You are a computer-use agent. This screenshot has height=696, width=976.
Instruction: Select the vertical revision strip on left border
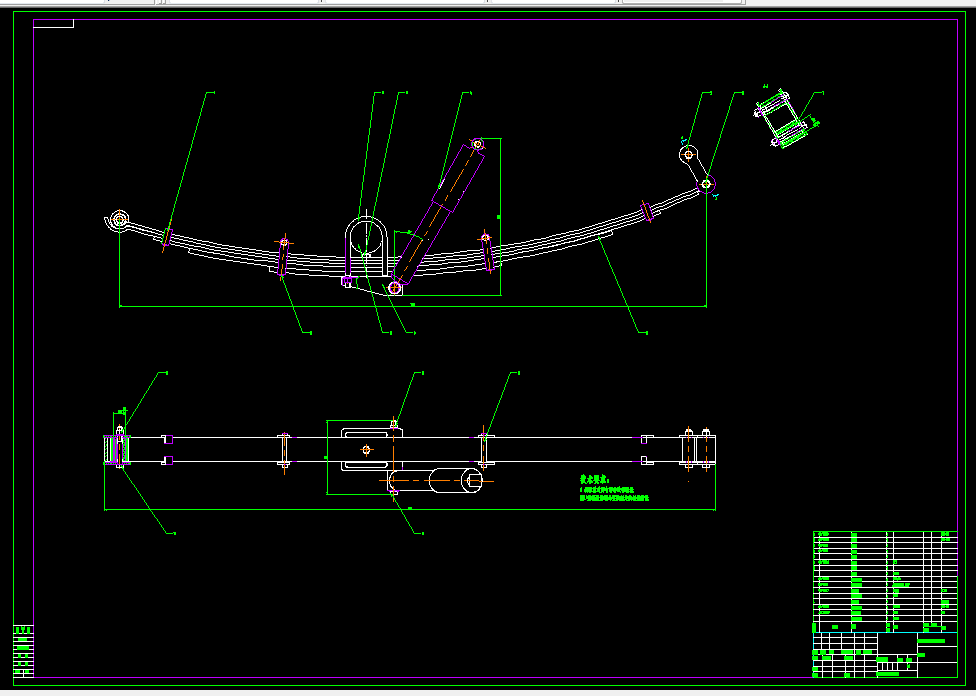coord(24,651)
